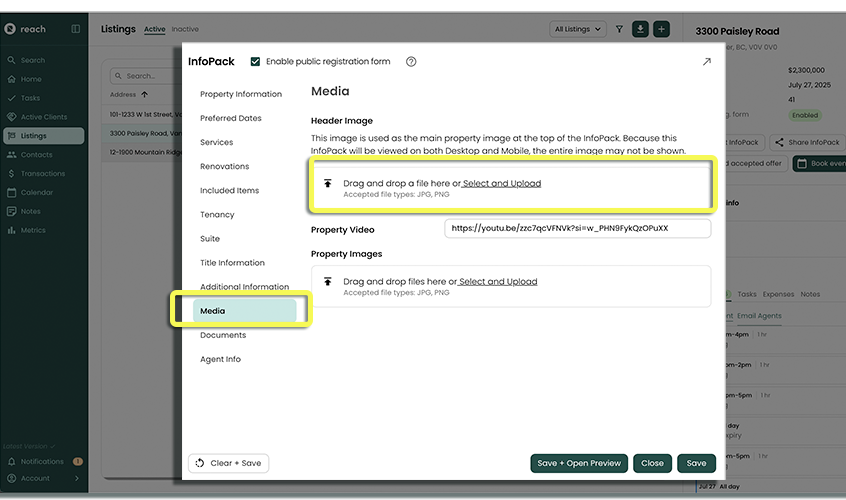
Task: Click the Clear + Save button
Action: tap(228, 463)
